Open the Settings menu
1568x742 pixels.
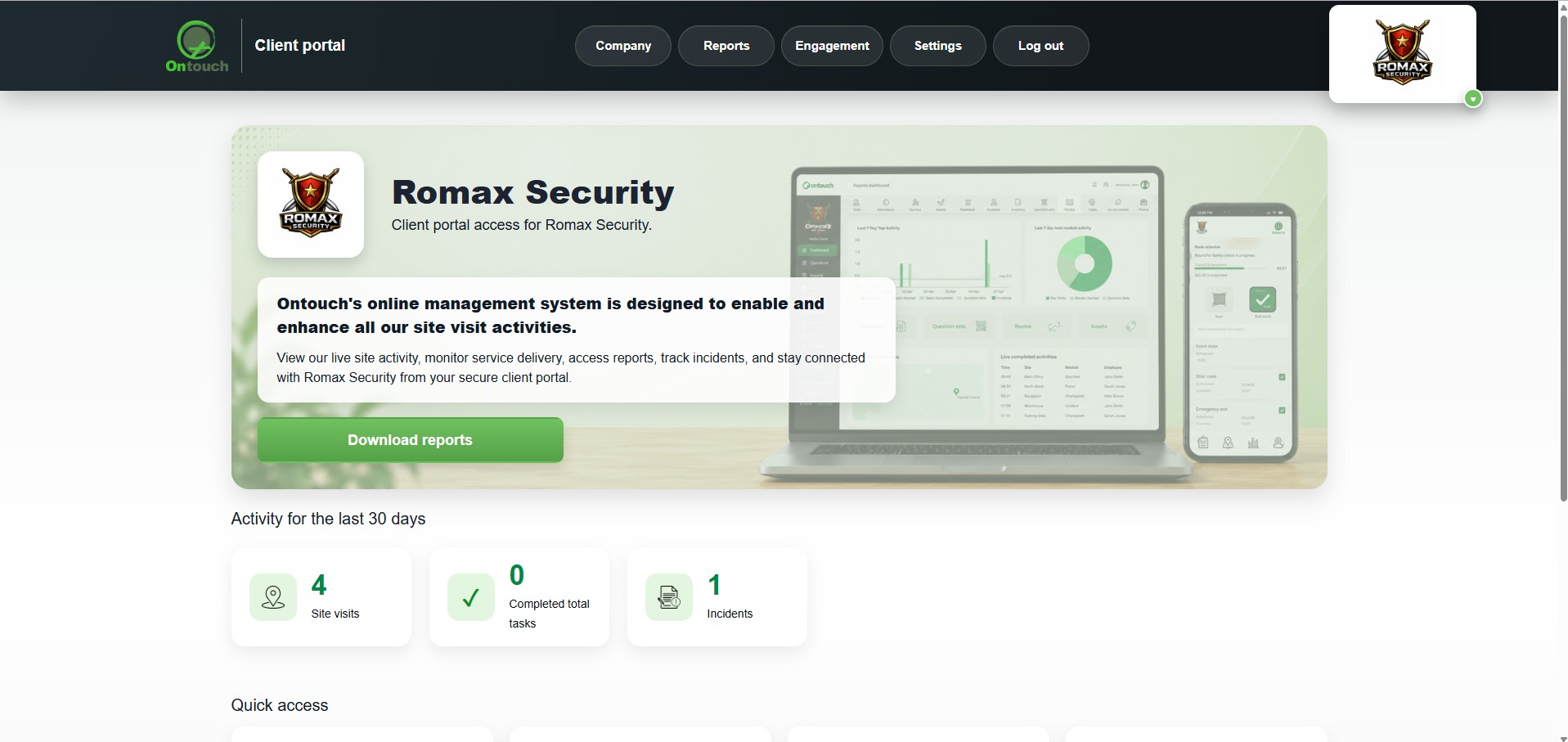click(x=937, y=46)
